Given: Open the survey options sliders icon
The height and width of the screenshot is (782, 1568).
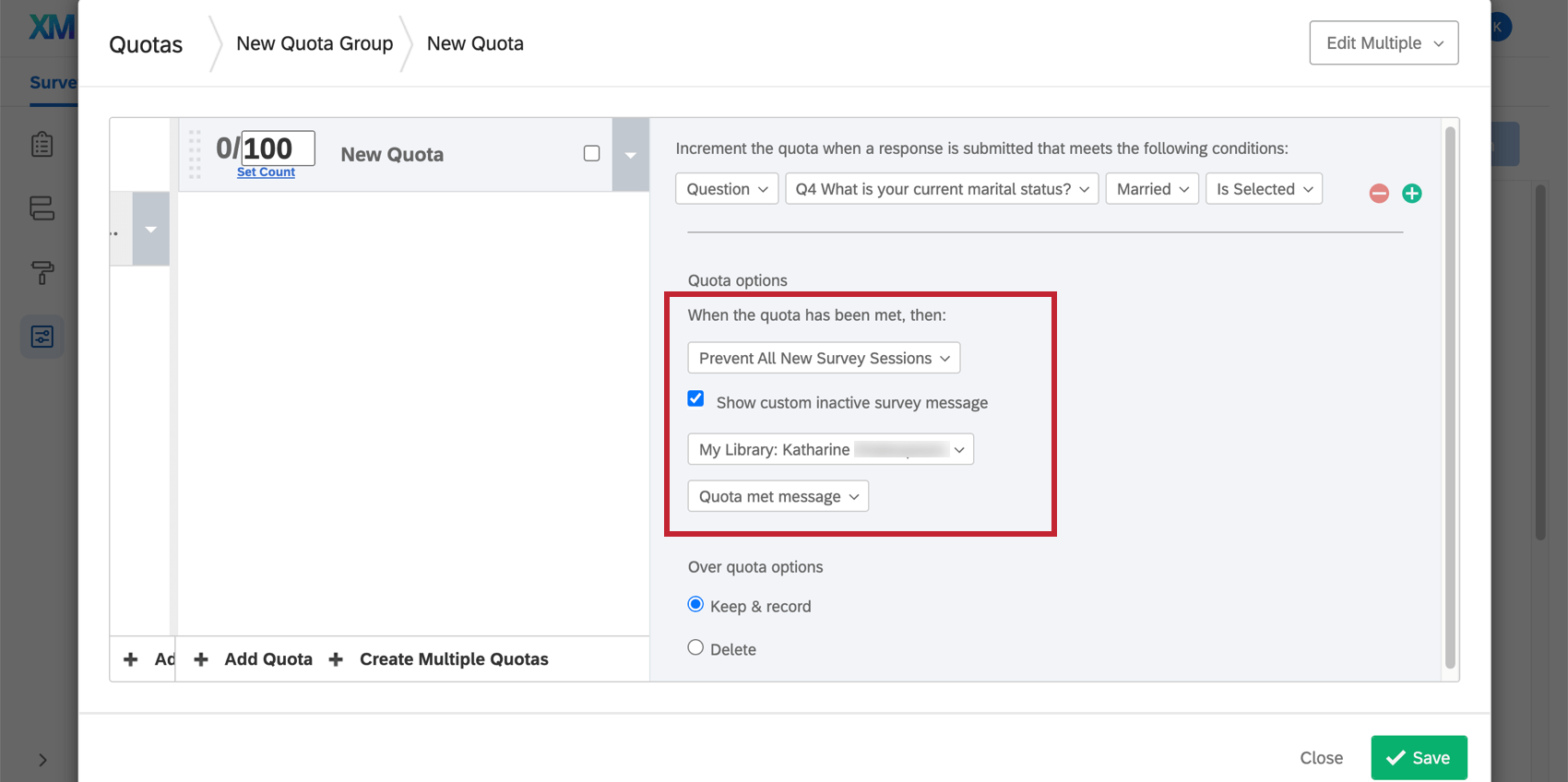Looking at the screenshot, I should 42,337.
